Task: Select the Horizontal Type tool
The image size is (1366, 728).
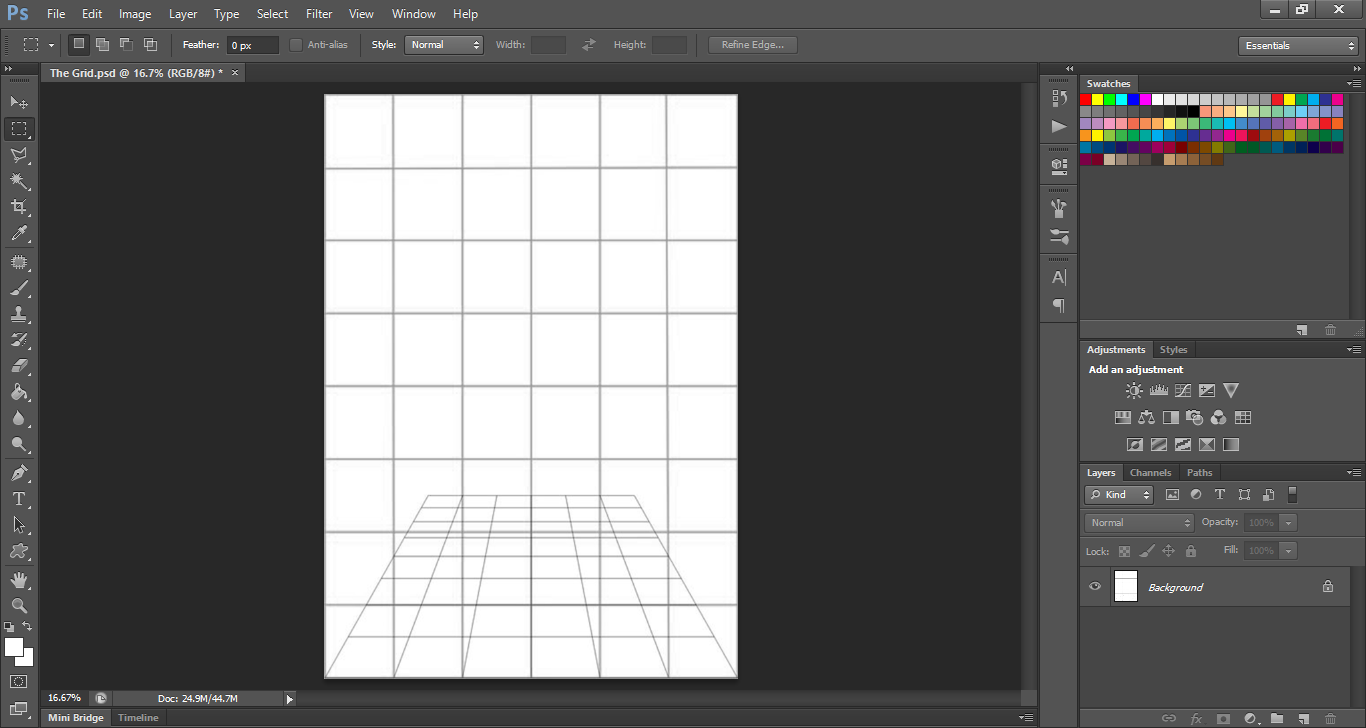Action: 19,498
